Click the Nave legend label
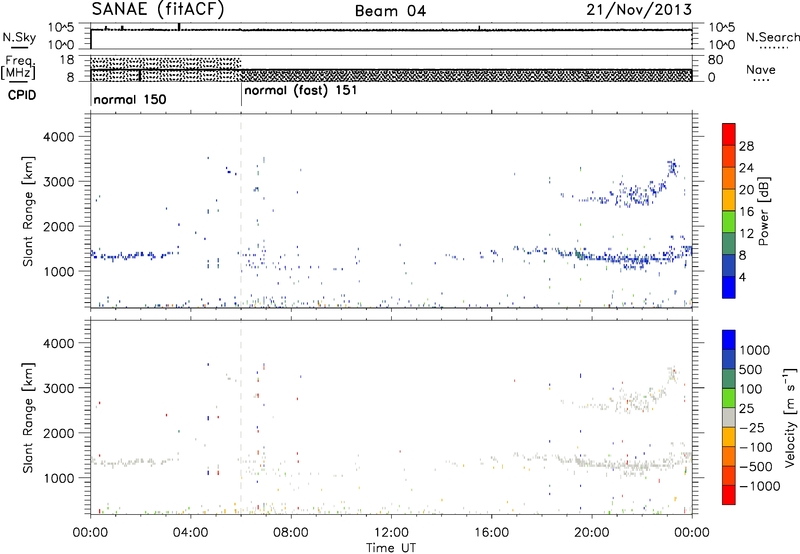The image size is (800, 554). coord(761,70)
